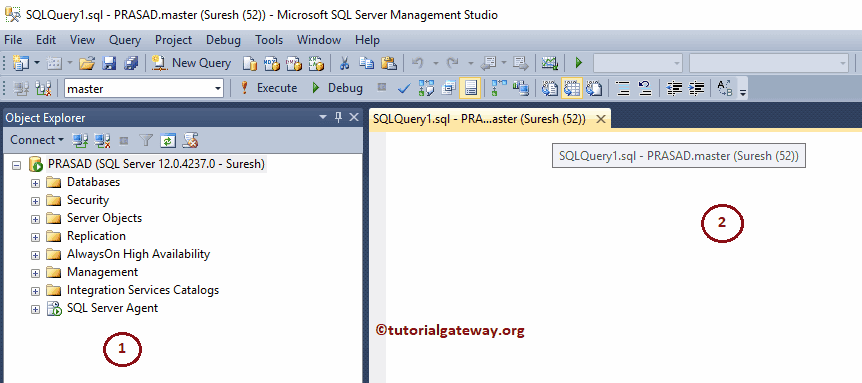This screenshot has height=383, width=862.
Task: Click the Parse blue checkmark icon
Action: click(404, 88)
